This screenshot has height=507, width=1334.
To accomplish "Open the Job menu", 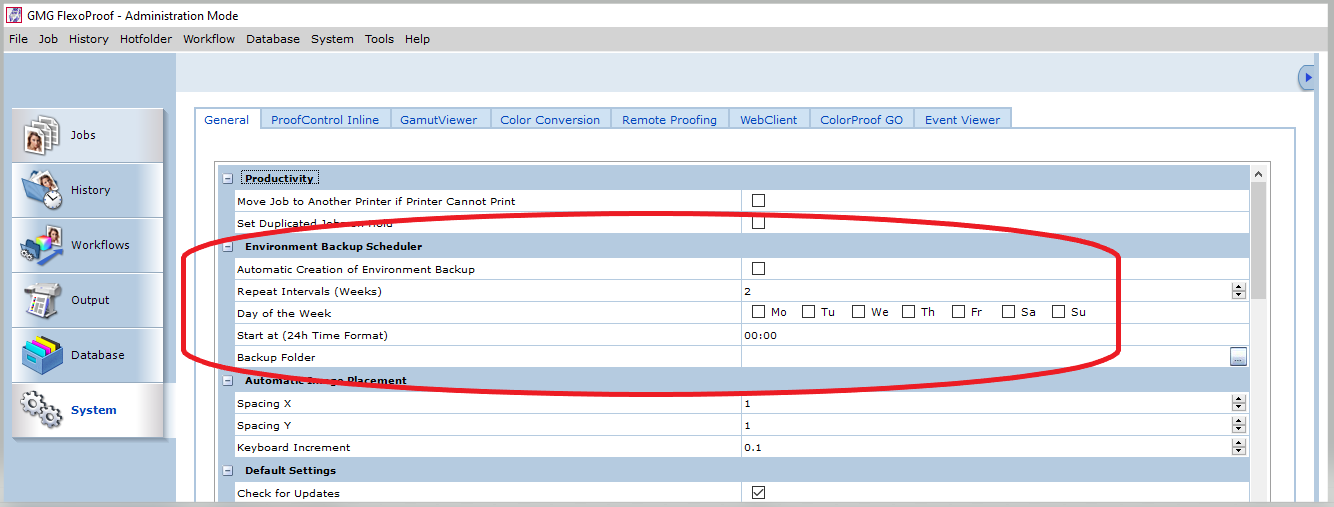I will [x=48, y=39].
